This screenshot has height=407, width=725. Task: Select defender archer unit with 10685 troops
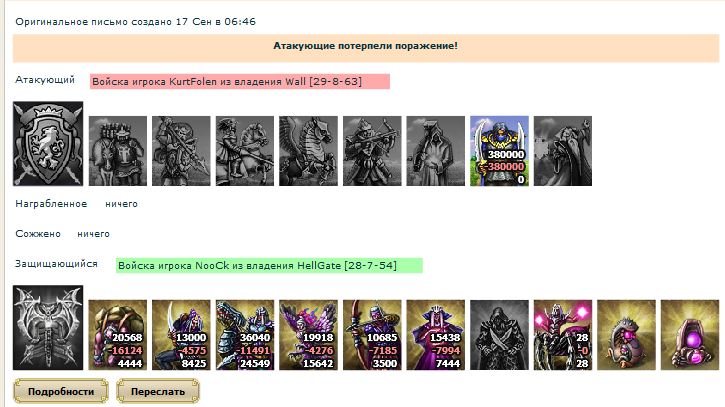(372, 335)
